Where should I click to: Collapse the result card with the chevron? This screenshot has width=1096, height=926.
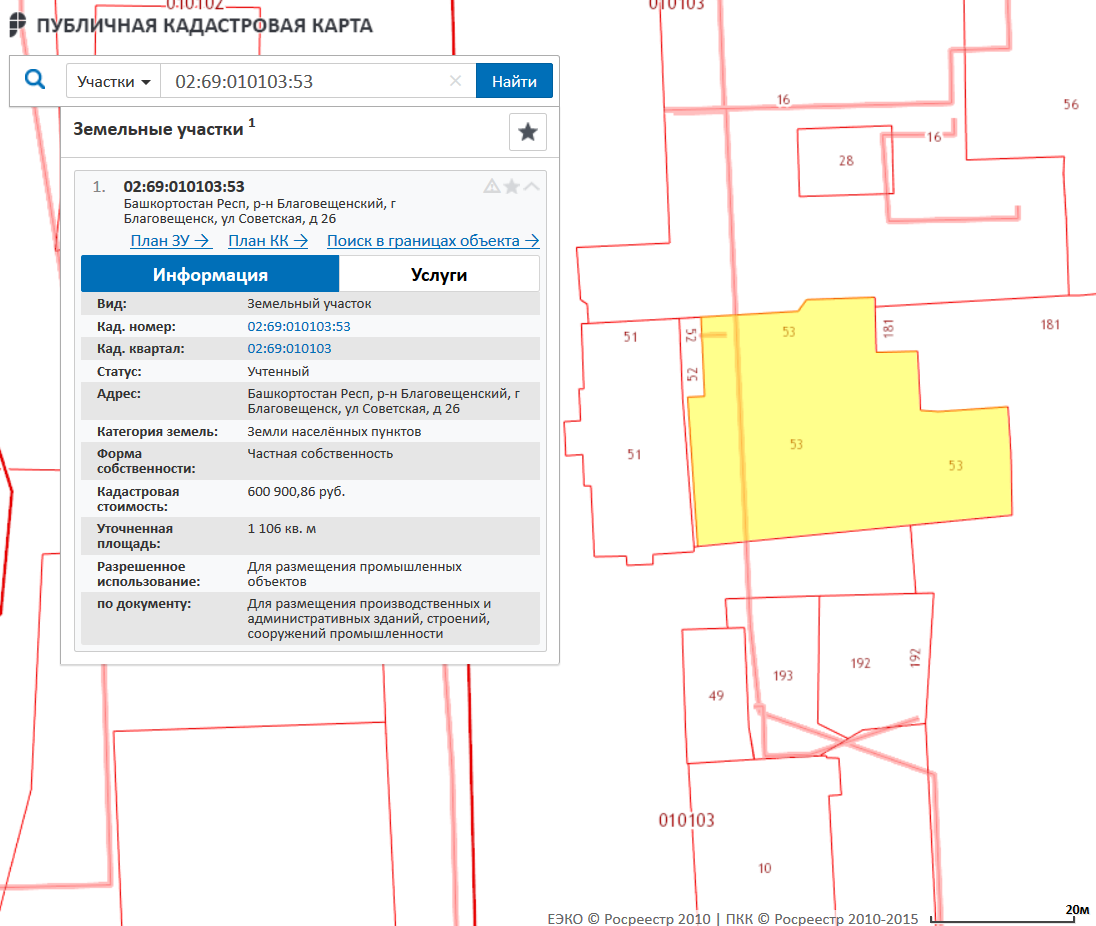pos(531,186)
